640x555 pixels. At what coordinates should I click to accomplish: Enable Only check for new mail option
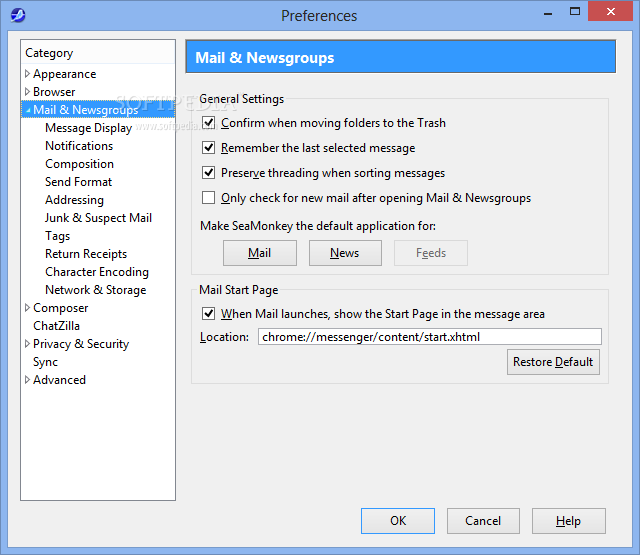[x=209, y=198]
